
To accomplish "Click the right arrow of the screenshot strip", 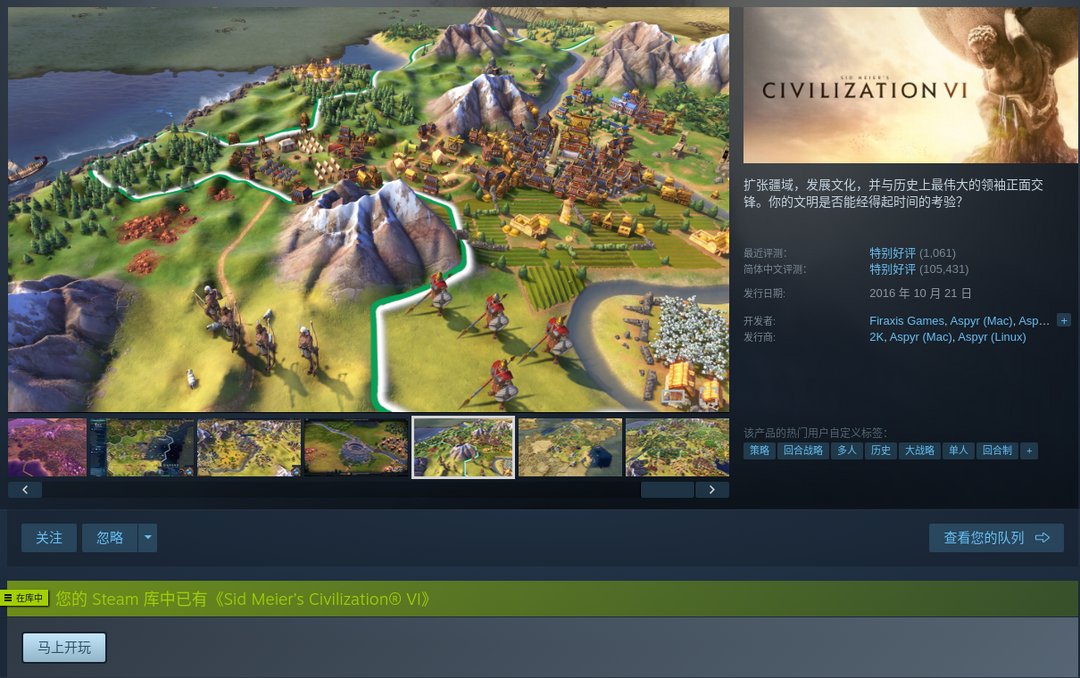I will pos(712,490).
